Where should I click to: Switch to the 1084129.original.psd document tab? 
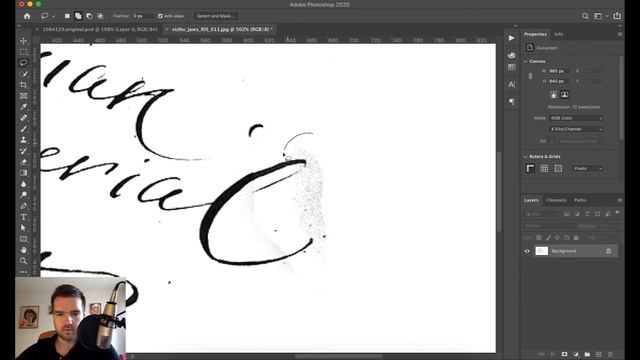100,29
